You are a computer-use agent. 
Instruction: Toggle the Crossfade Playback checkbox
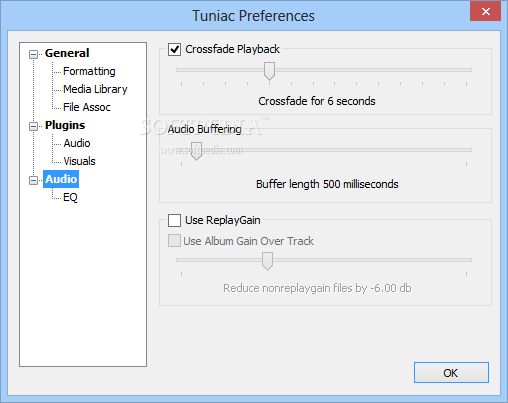(x=174, y=49)
